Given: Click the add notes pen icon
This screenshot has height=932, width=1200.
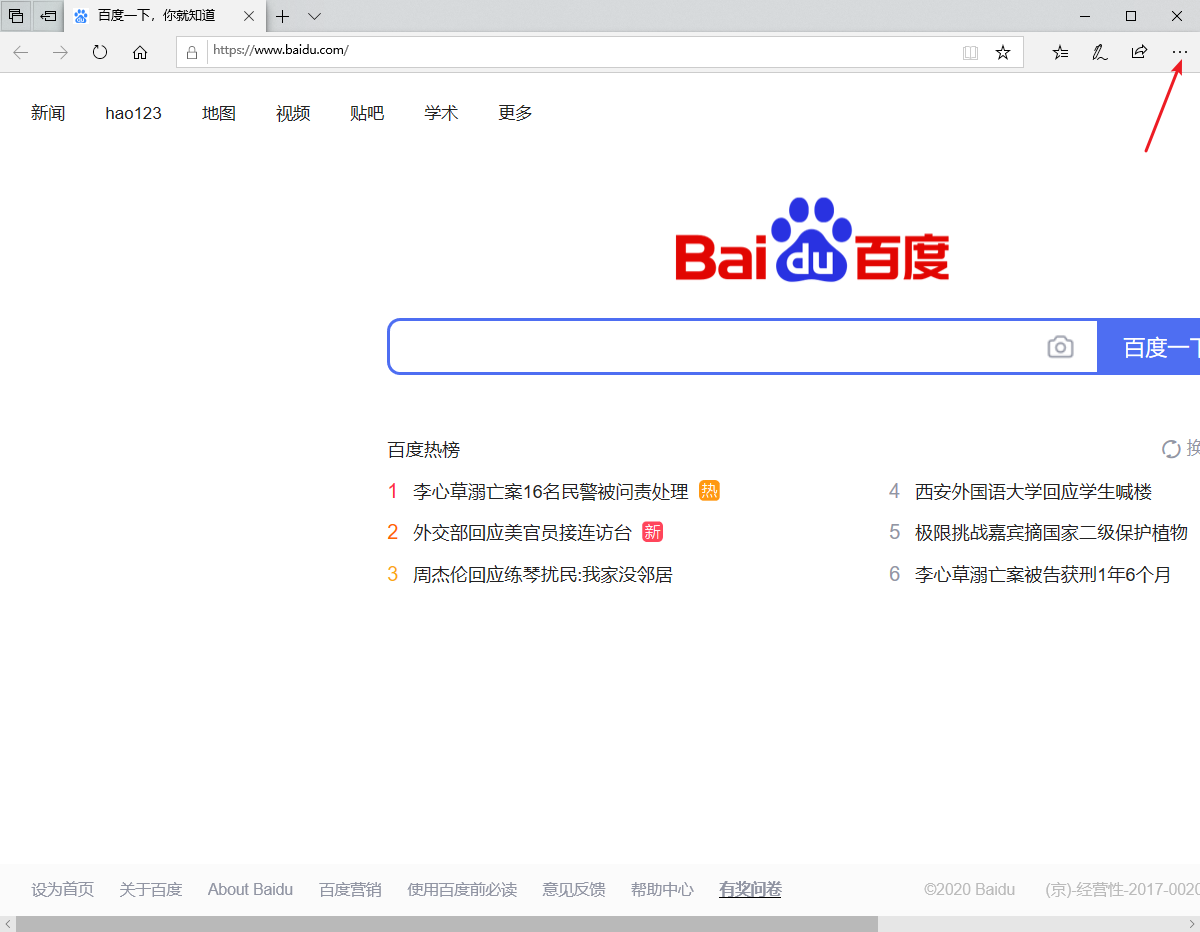Looking at the screenshot, I should pyautogui.click(x=1099, y=53).
